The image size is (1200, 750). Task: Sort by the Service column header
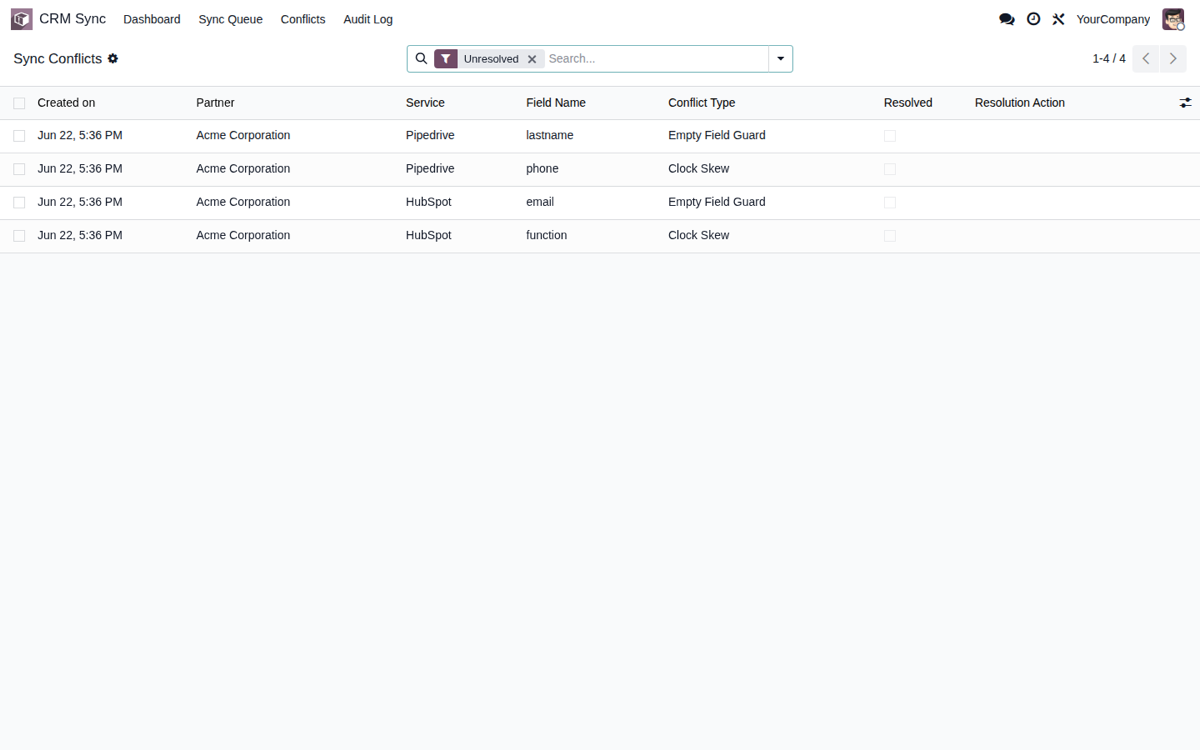pyautogui.click(x=425, y=103)
